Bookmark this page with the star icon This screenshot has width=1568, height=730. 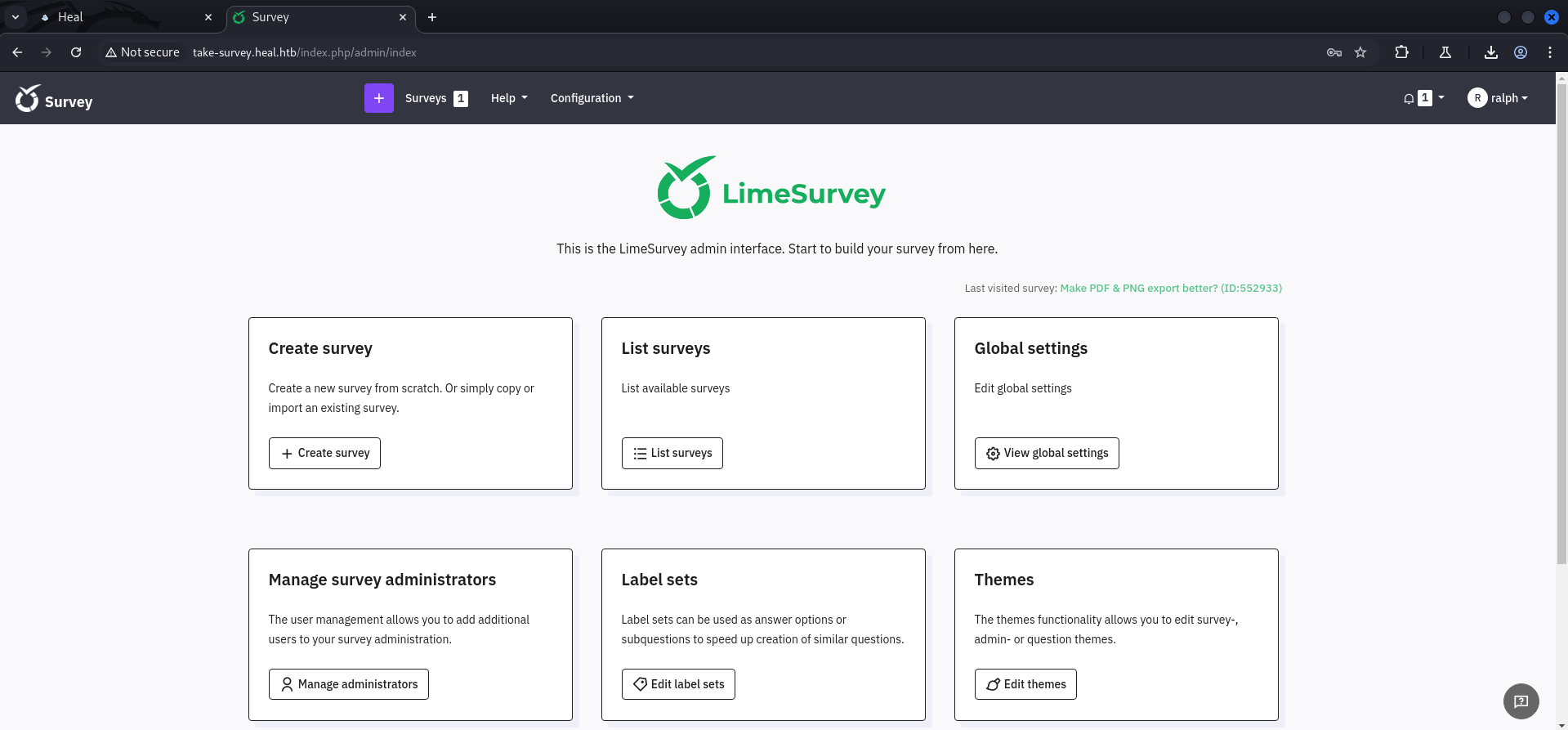[1360, 52]
